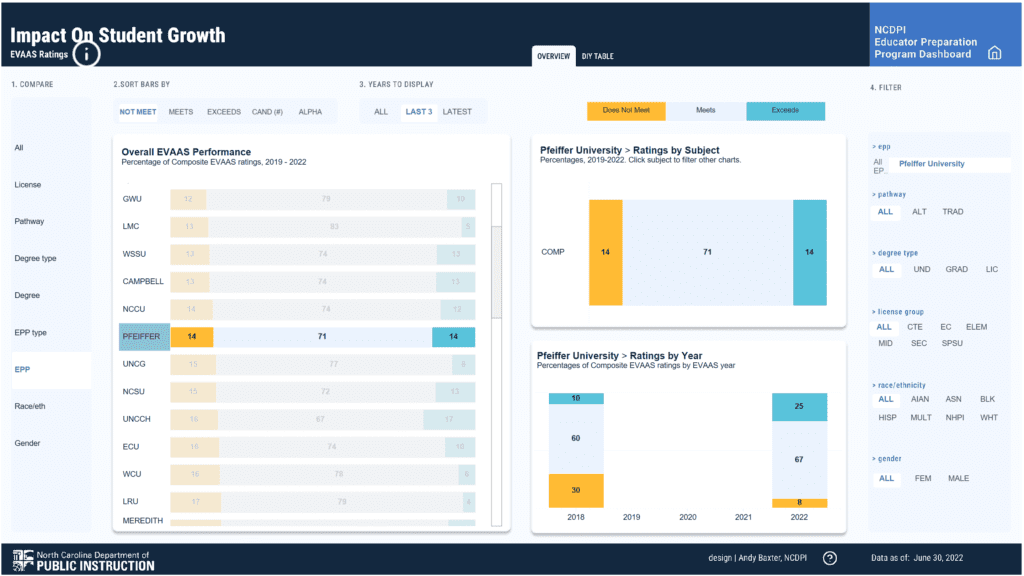Filter pathway by TRAD
Image resolution: width=1024 pixels, height=576 pixels.
(953, 212)
